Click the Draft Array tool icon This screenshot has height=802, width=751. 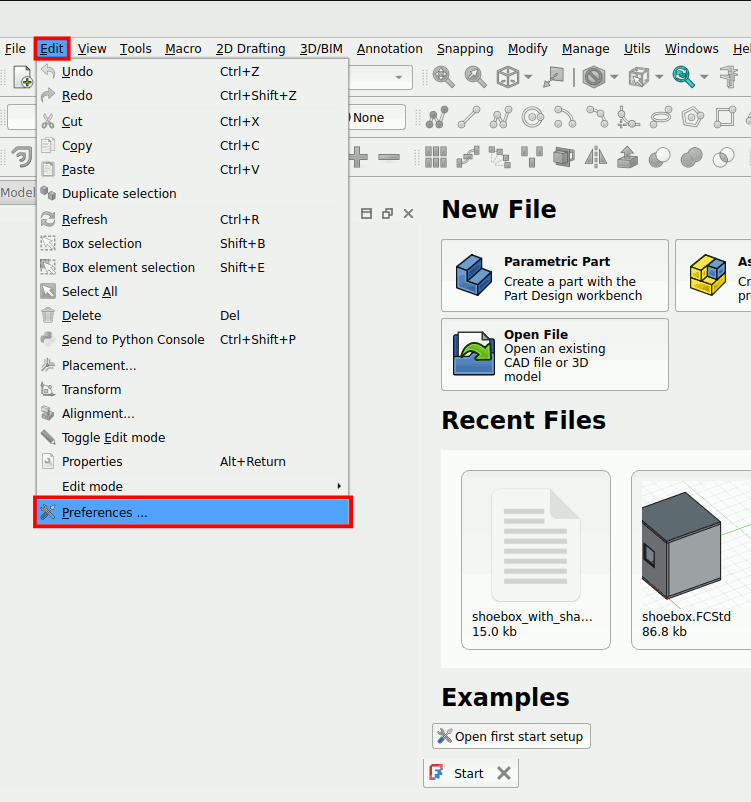pos(435,157)
